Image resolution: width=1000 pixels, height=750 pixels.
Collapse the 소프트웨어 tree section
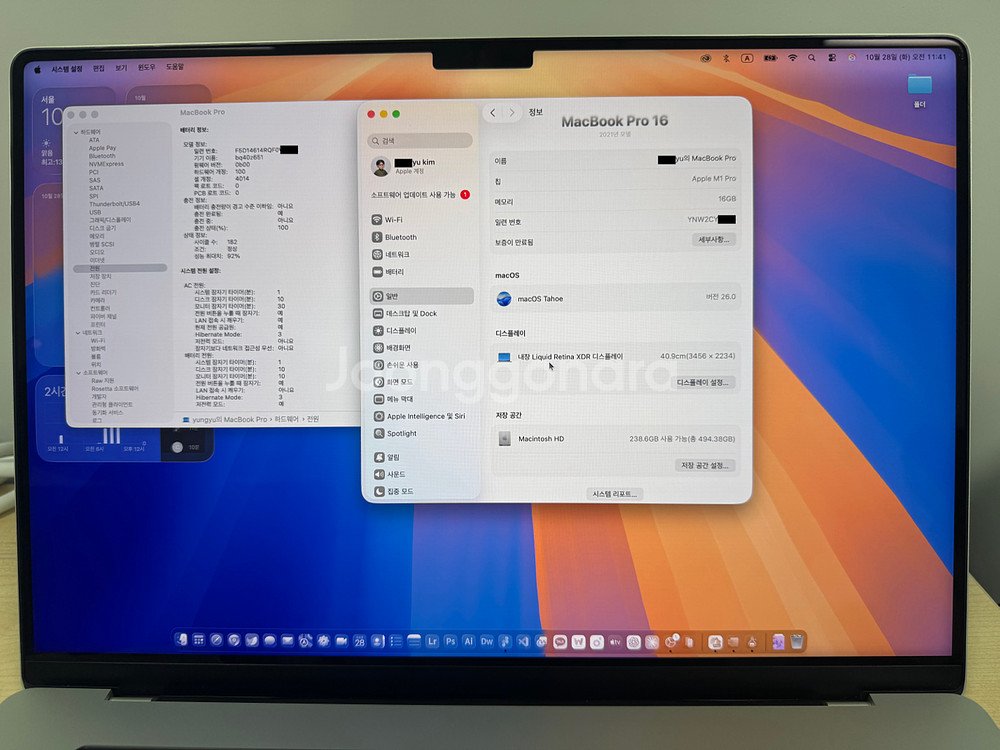coord(77,372)
